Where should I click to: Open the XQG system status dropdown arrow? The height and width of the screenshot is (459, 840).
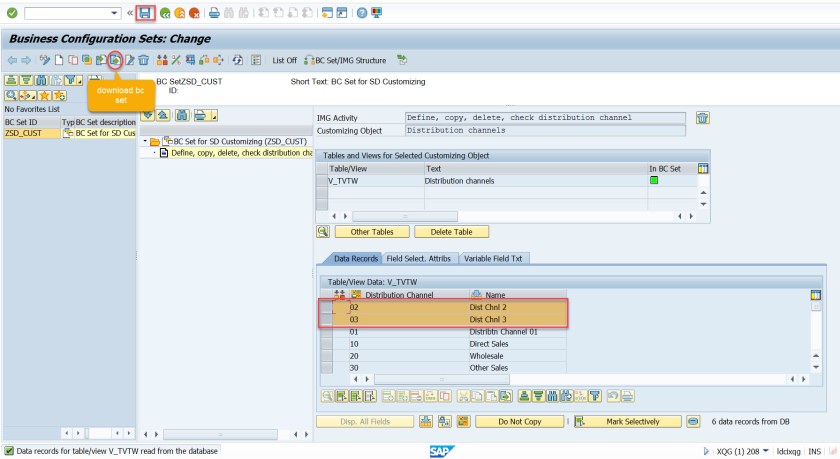tap(767, 451)
